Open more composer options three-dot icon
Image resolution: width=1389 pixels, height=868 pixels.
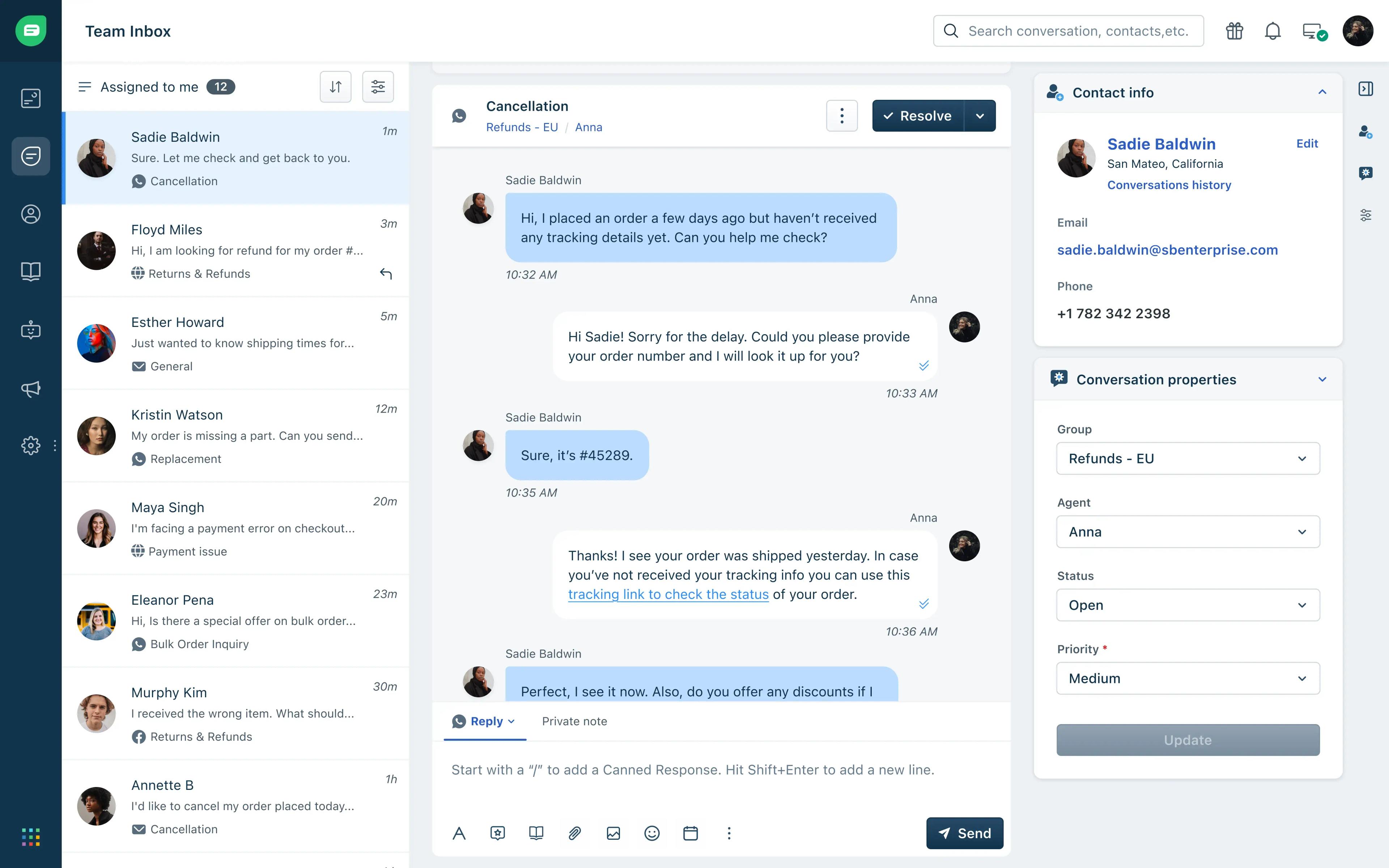[x=729, y=833]
